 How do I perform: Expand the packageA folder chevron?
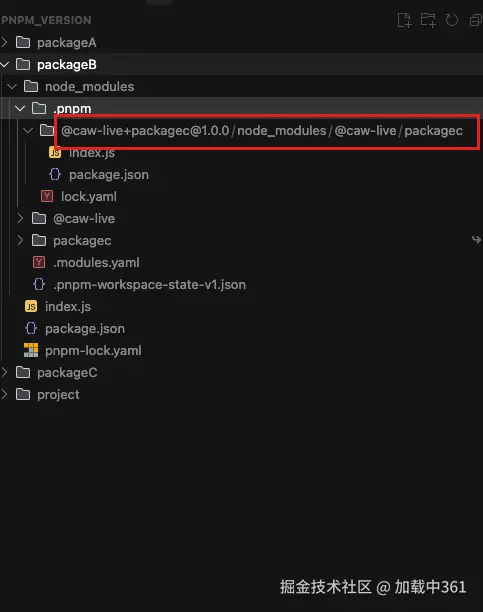[5, 42]
